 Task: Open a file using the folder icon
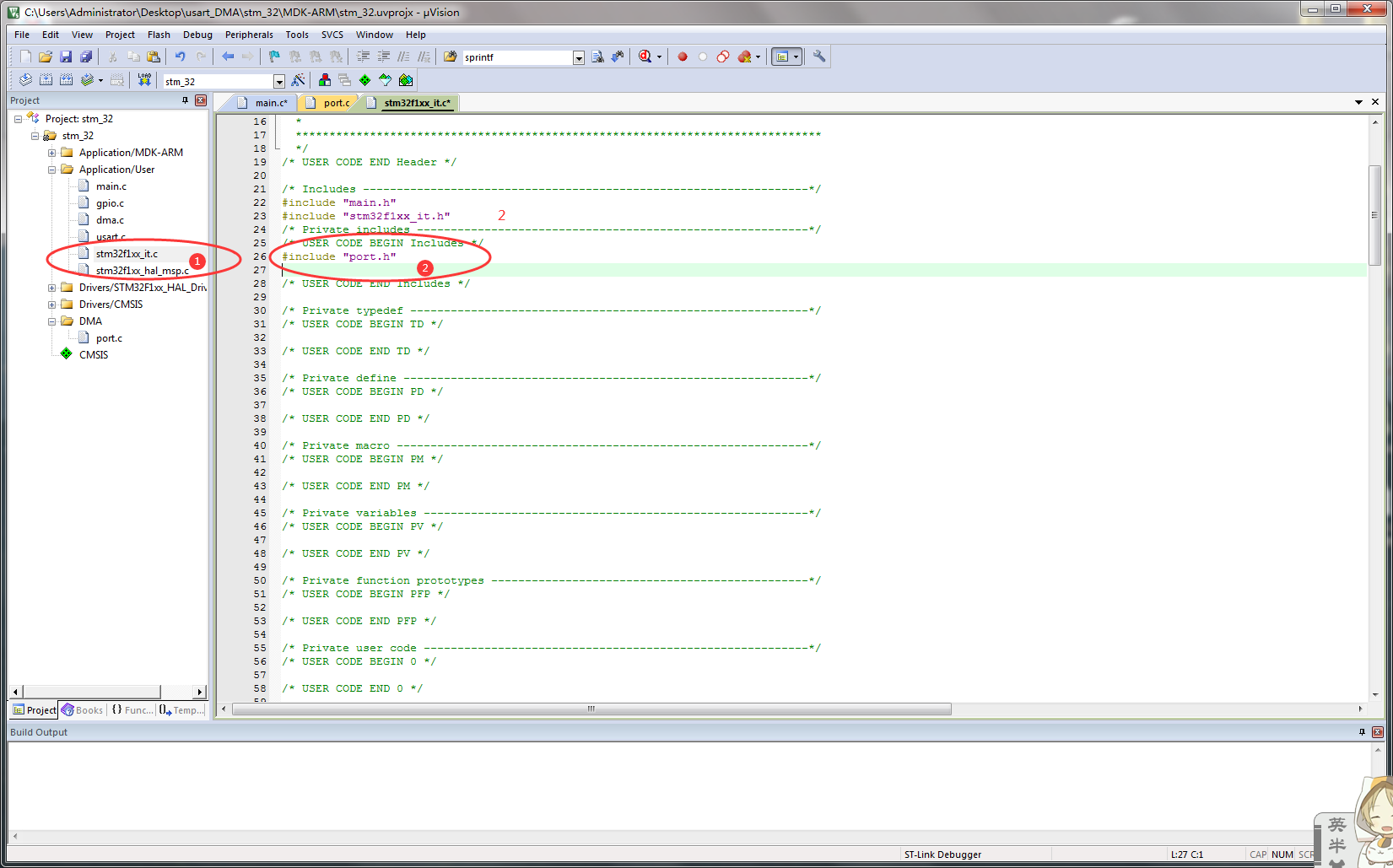(x=46, y=57)
